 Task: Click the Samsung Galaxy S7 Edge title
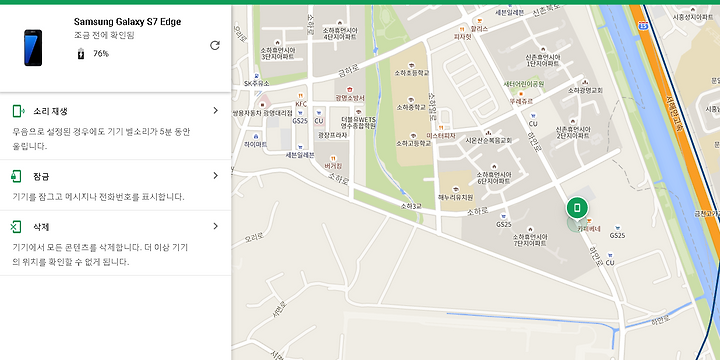[127, 22]
